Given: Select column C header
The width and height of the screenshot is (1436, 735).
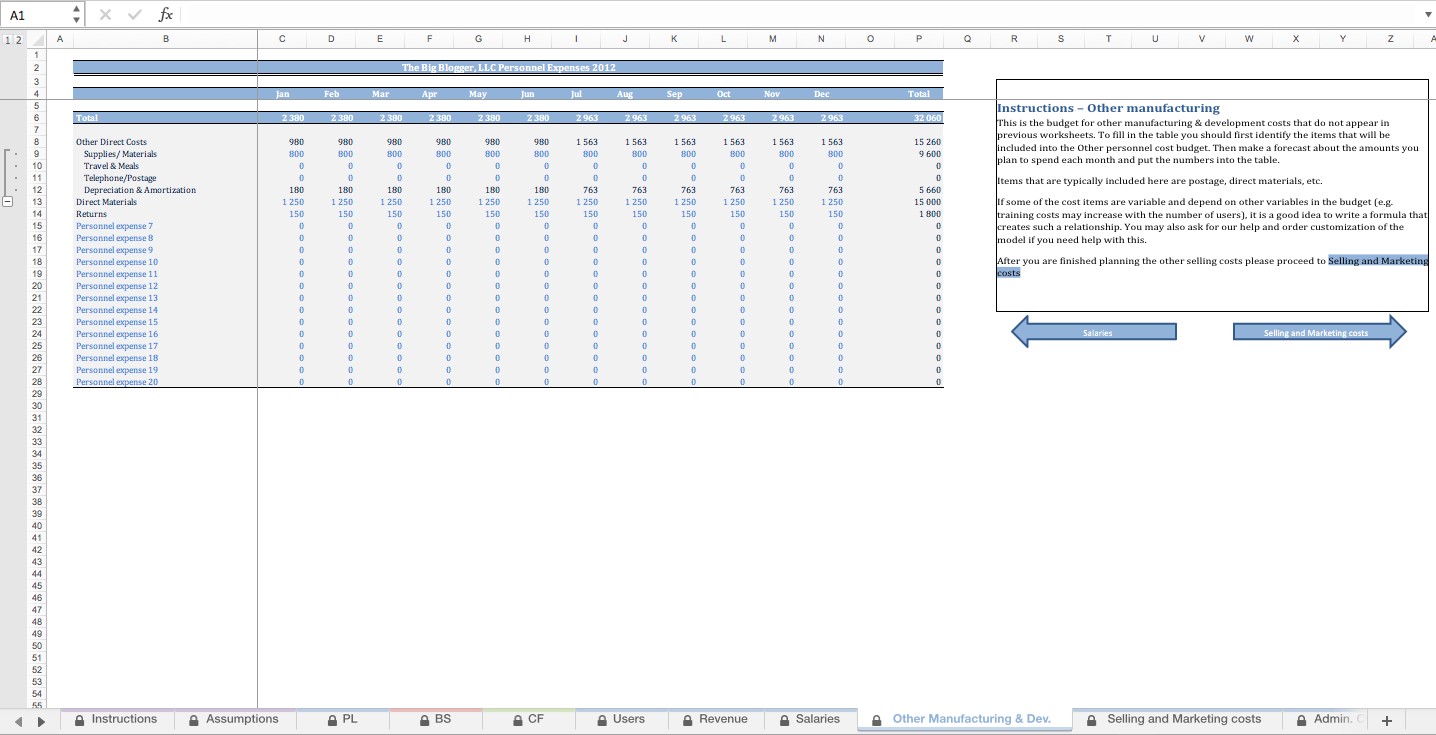Looking at the screenshot, I should [x=282, y=39].
